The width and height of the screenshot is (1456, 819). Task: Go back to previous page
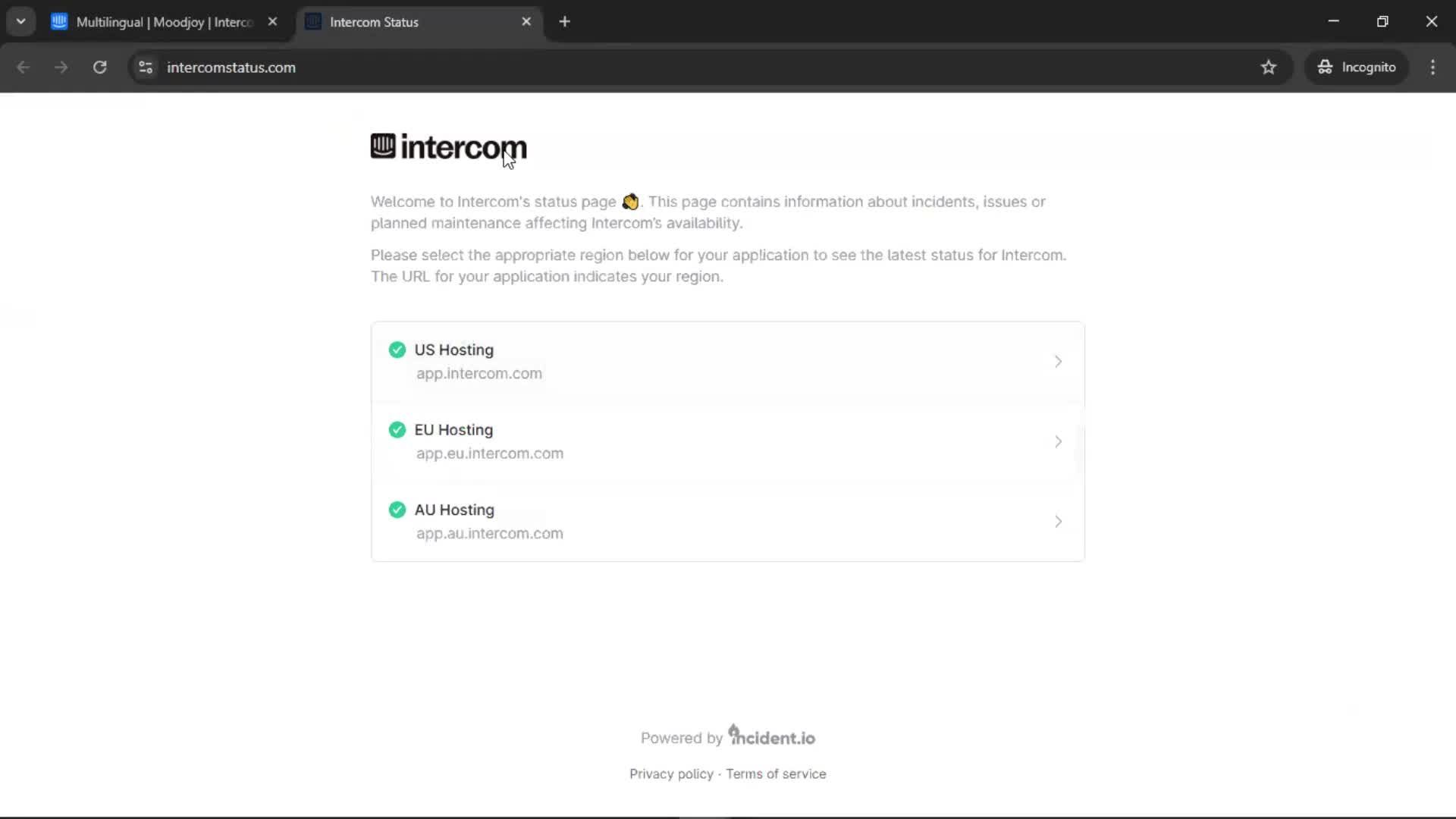(x=23, y=67)
